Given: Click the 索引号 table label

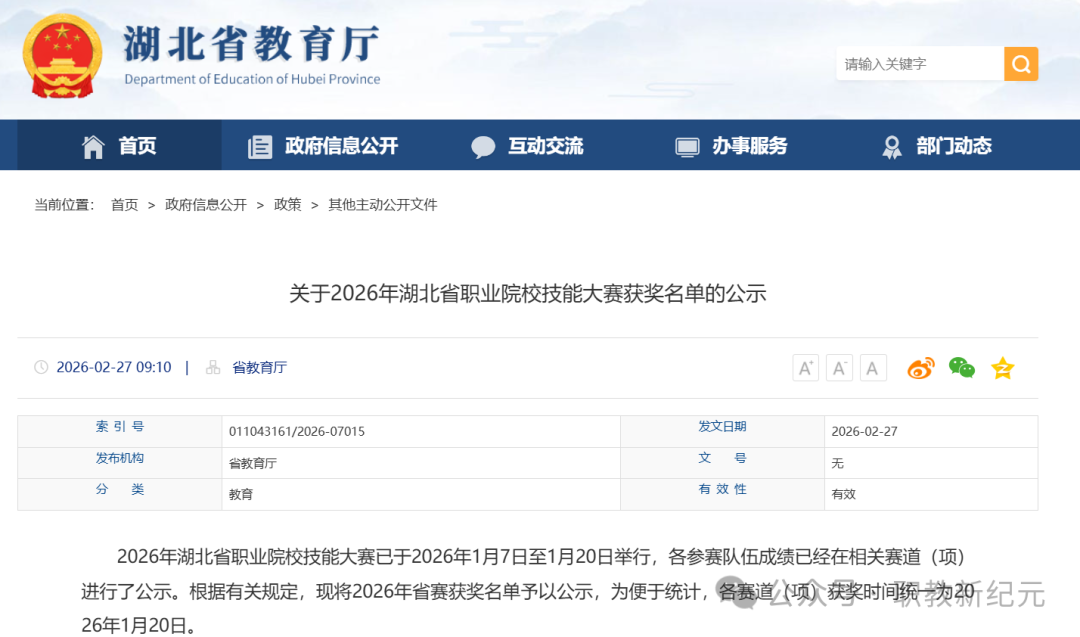Looking at the screenshot, I should click(120, 427).
